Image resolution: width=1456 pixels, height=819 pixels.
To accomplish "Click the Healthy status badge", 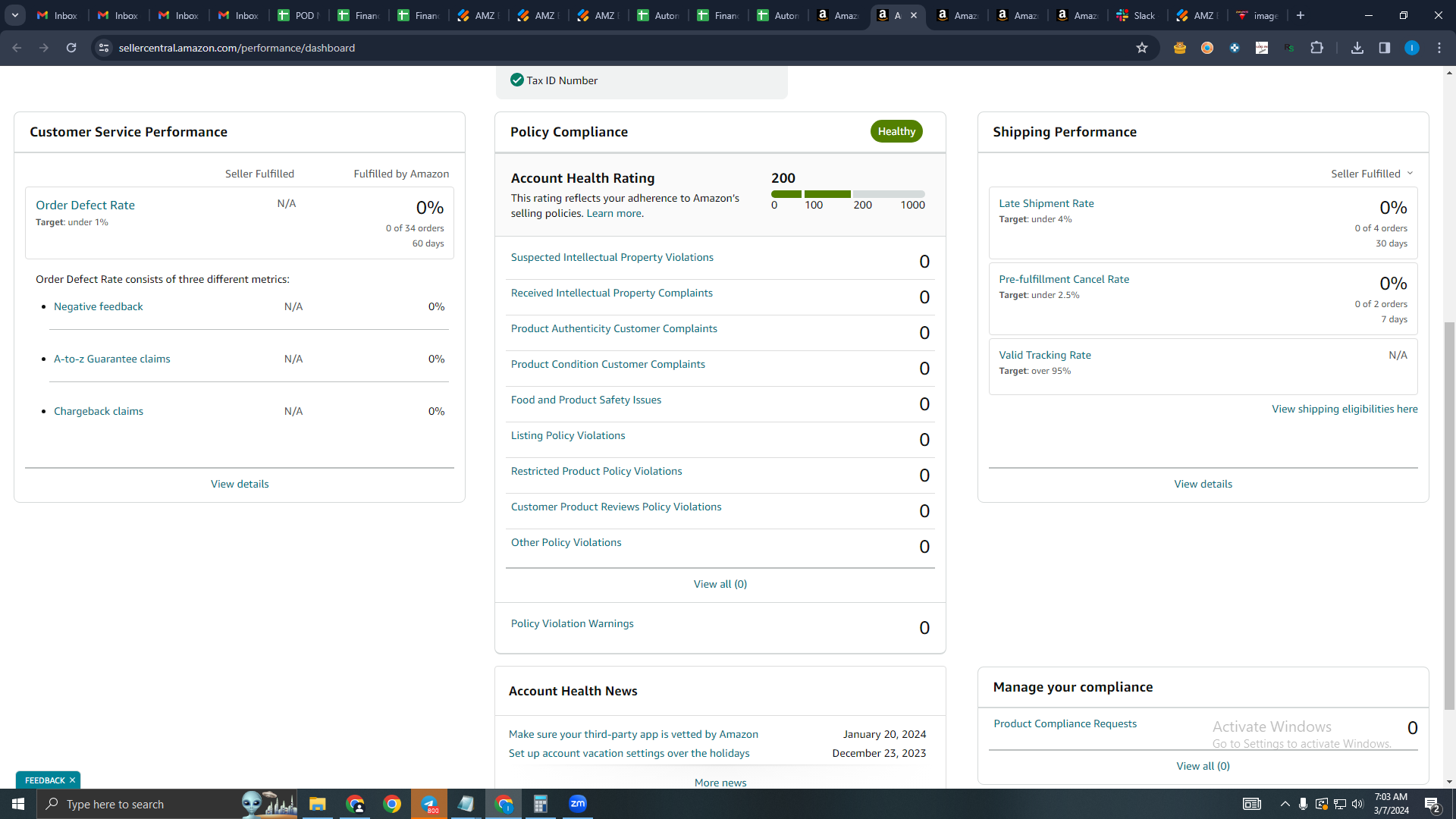I will (896, 131).
